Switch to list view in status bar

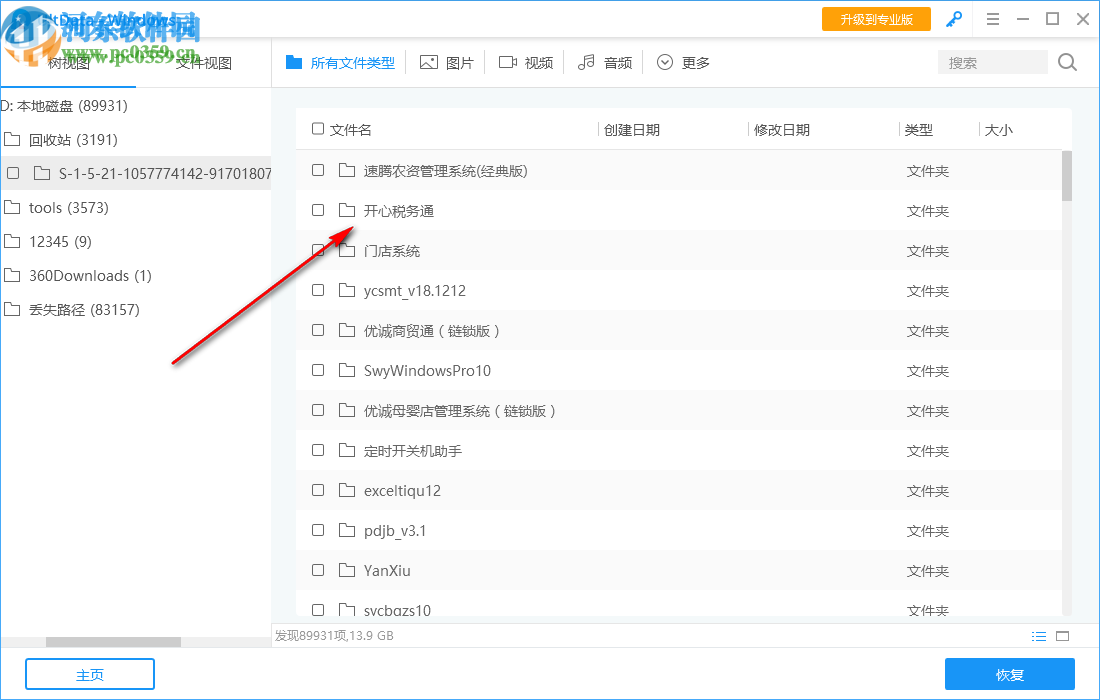tap(1039, 636)
